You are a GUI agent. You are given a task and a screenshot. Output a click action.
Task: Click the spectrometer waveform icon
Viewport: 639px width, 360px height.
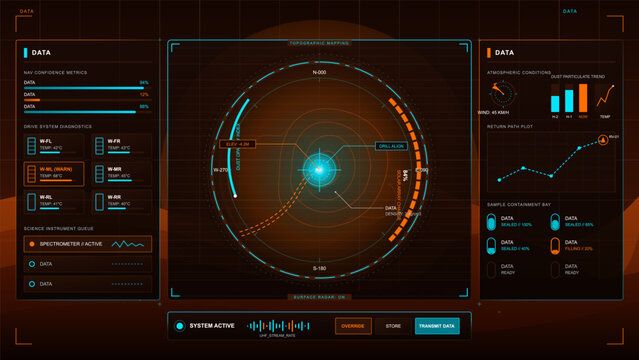coord(128,244)
